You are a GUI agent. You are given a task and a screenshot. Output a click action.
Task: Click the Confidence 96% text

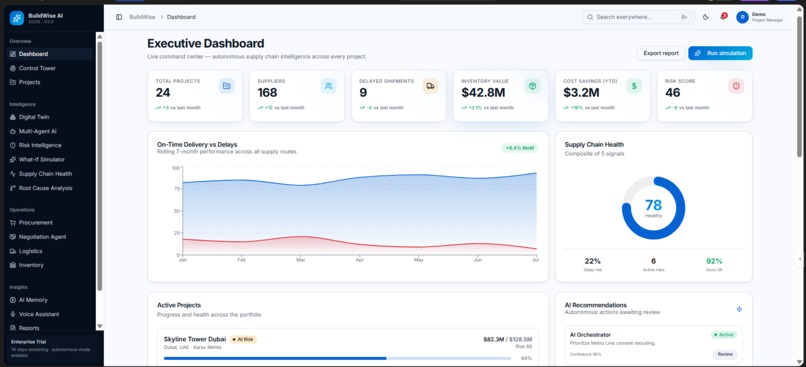[x=585, y=354]
